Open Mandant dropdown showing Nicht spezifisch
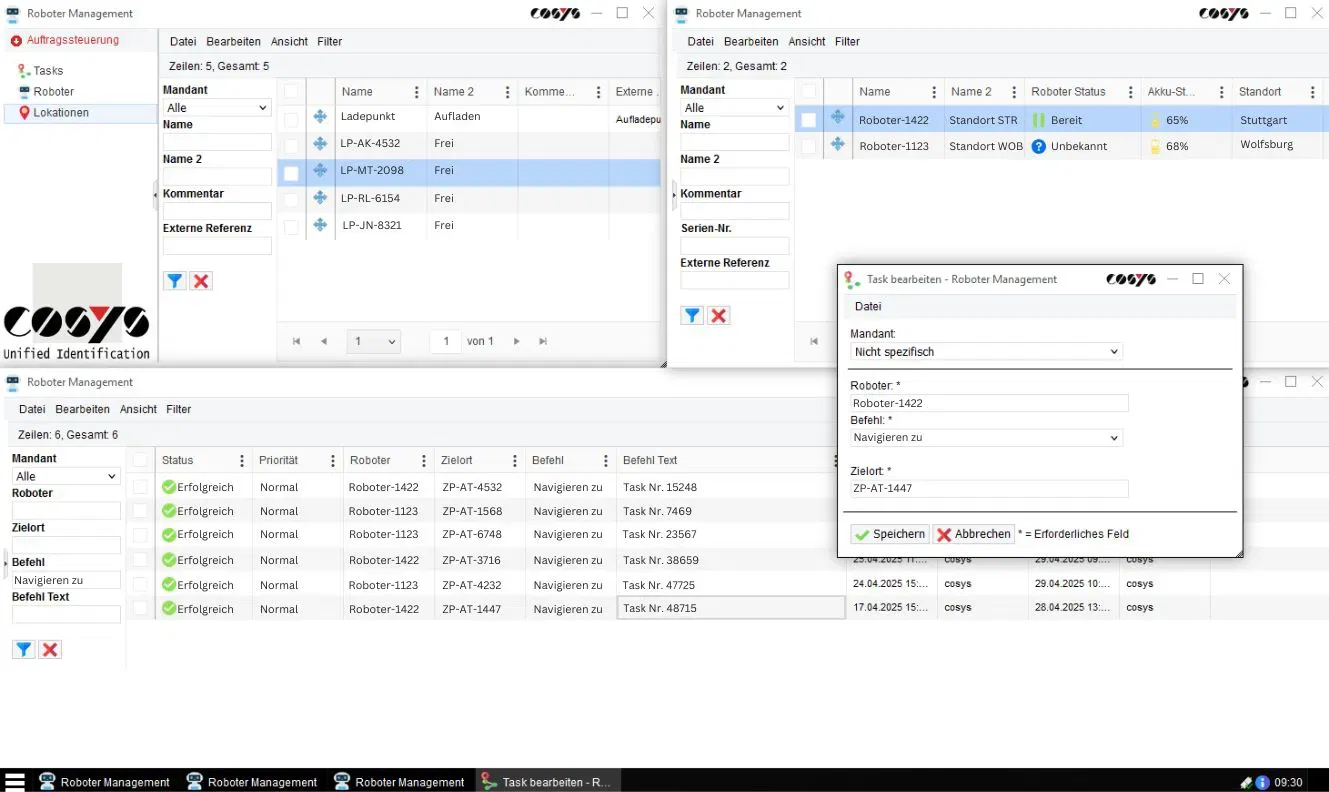This screenshot has height=792, width=1329. [986, 352]
